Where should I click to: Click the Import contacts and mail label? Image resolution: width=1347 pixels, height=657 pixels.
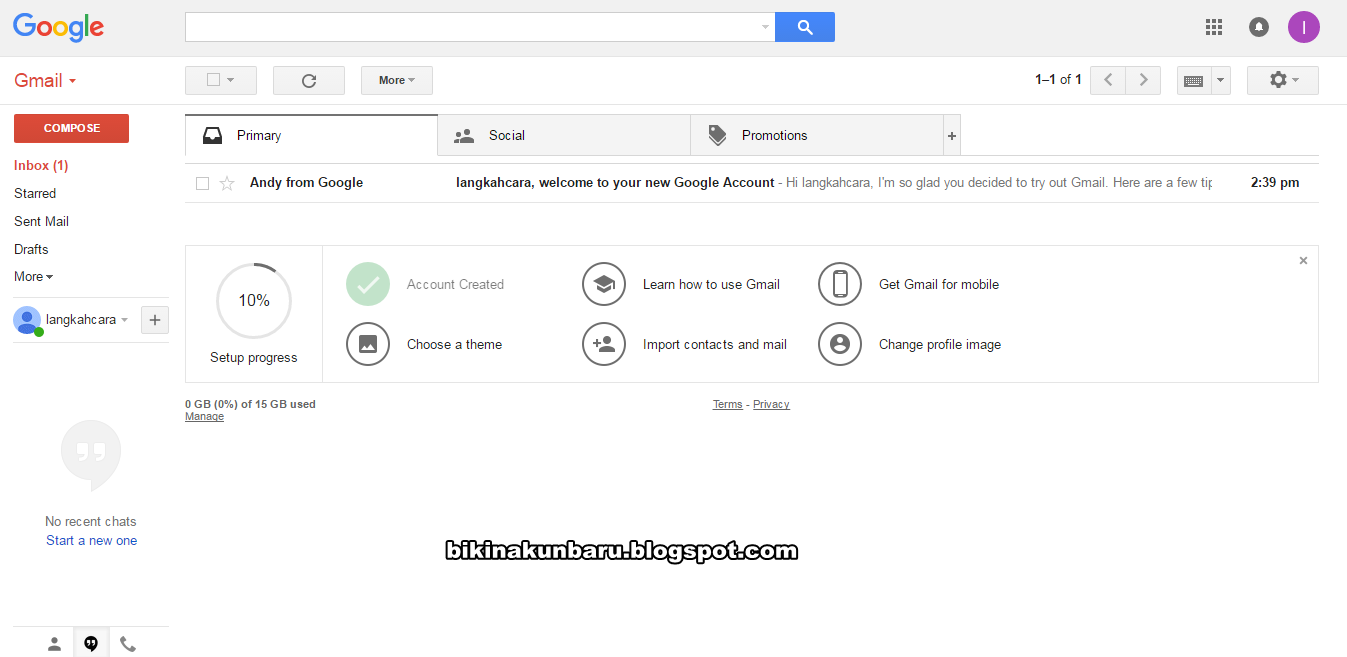(x=715, y=344)
